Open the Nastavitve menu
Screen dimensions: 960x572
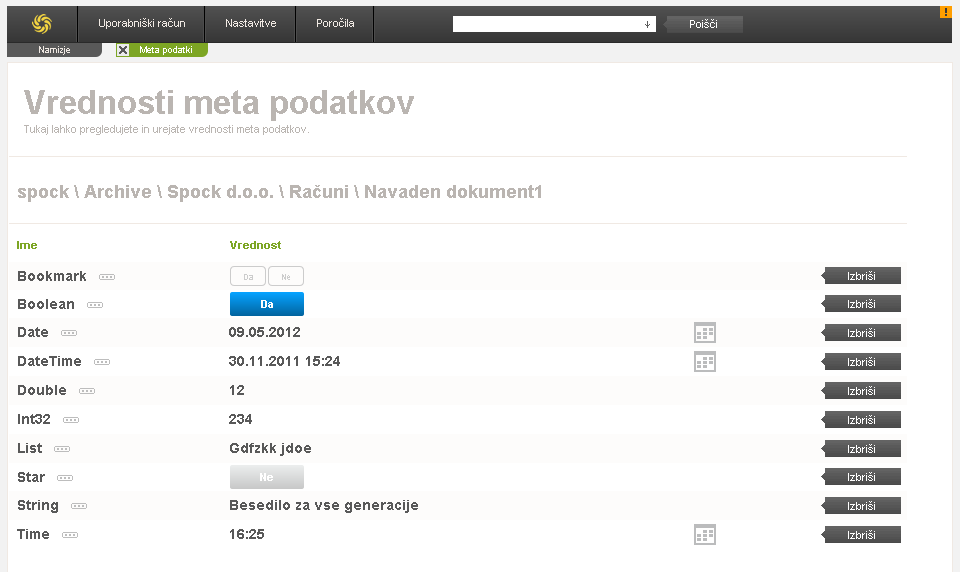(251, 23)
